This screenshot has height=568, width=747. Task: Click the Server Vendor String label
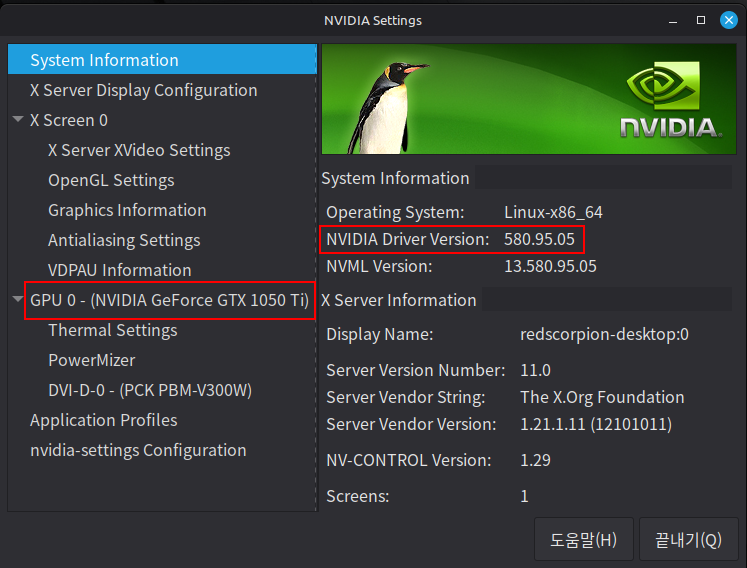[x=405, y=397]
